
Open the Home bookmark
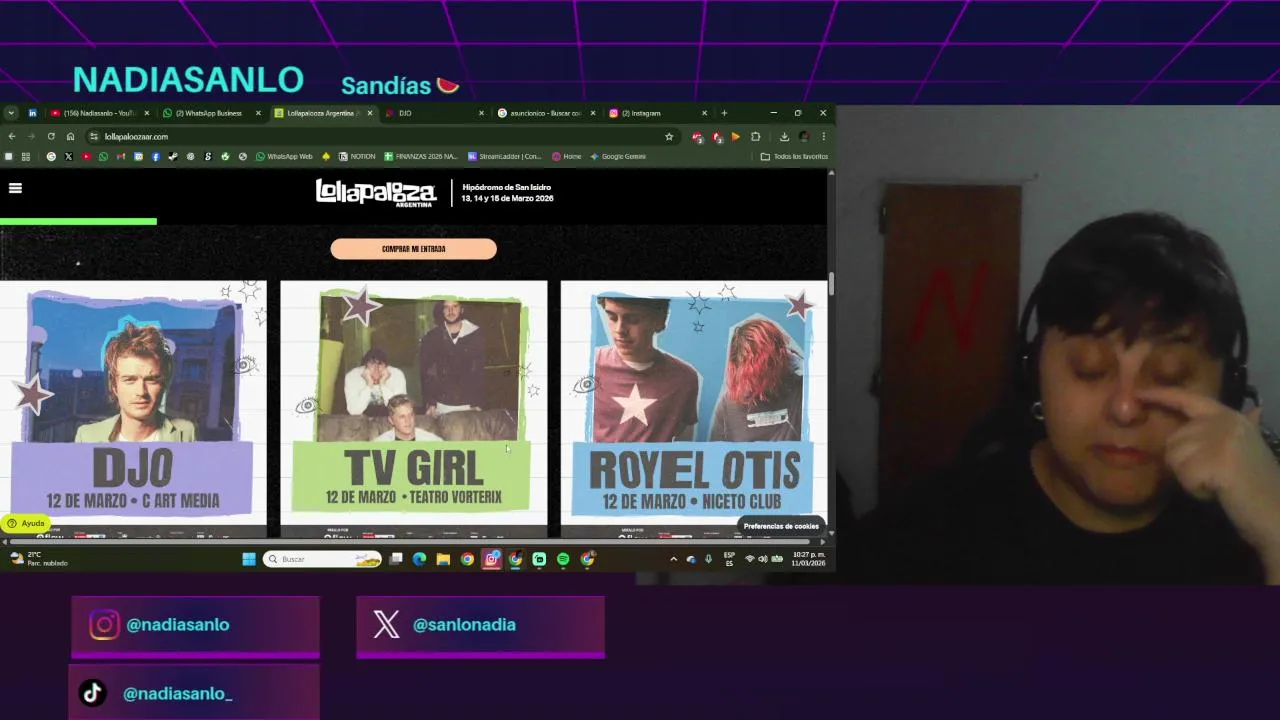tap(567, 156)
